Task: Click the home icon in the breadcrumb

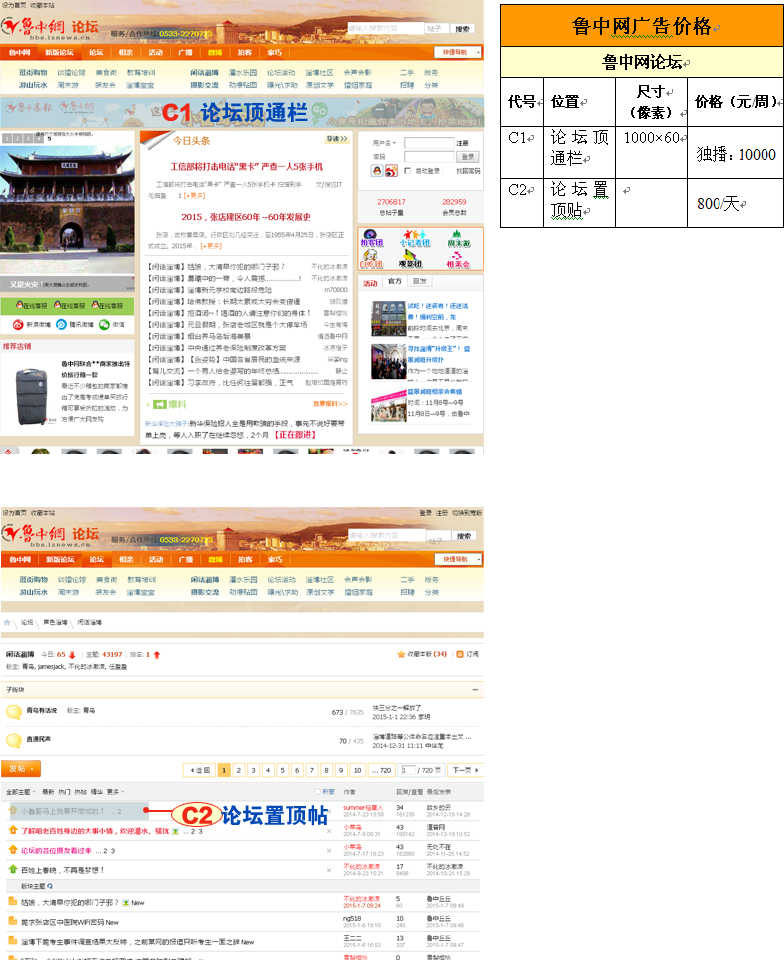Action: pyautogui.click(x=8, y=622)
